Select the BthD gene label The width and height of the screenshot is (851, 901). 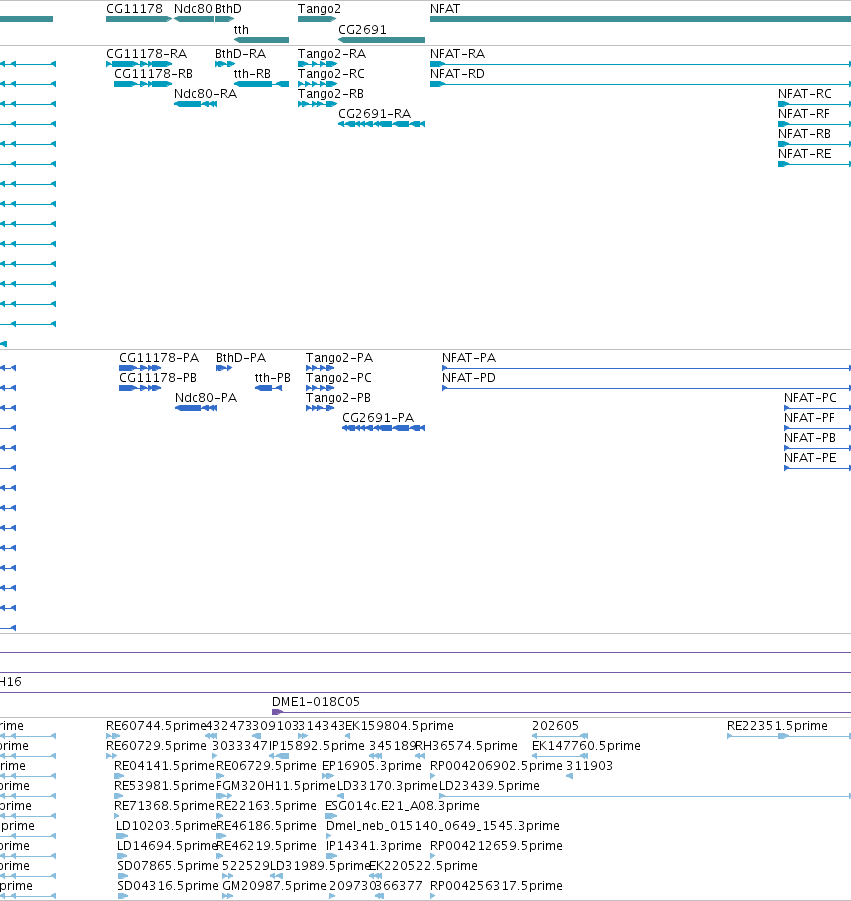tap(228, 9)
